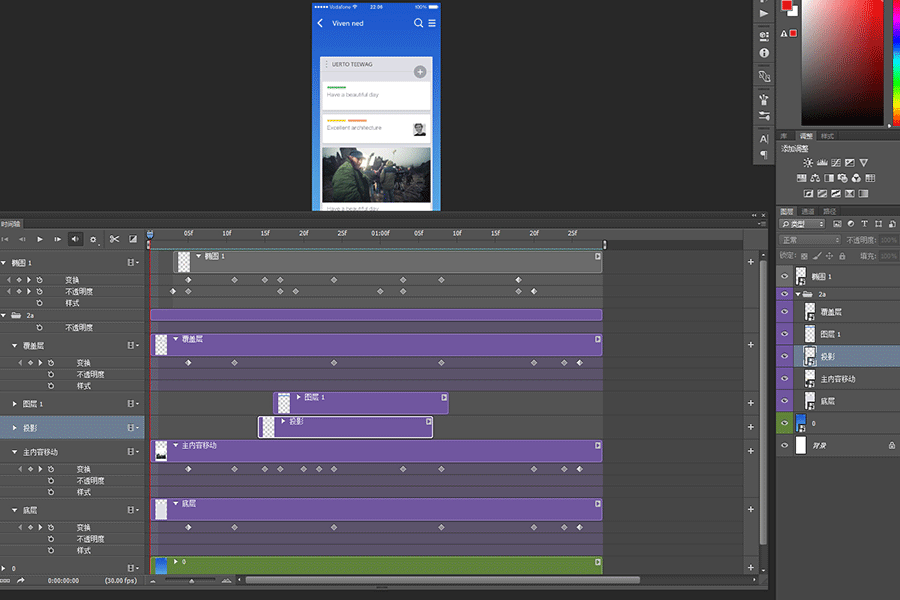This screenshot has width=900, height=600.
Task: Click the lock all padlock icon
Action: 842,256
